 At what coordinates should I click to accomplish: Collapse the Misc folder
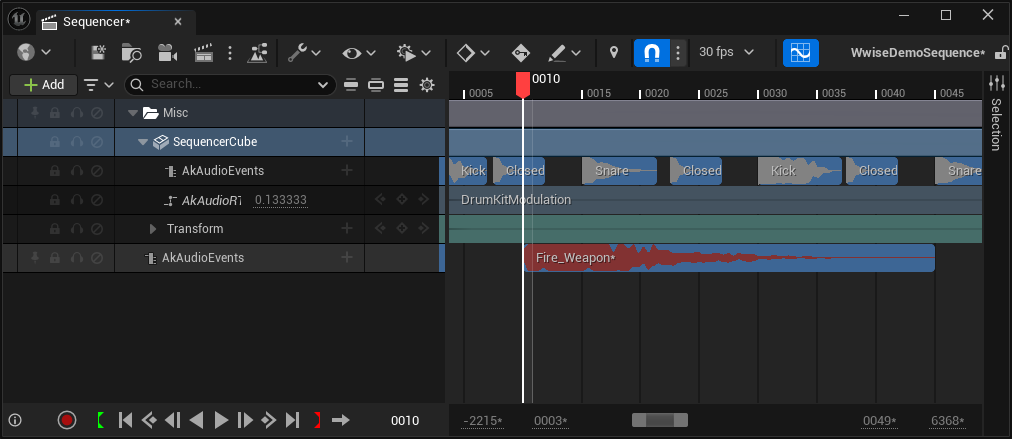point(133,113)
